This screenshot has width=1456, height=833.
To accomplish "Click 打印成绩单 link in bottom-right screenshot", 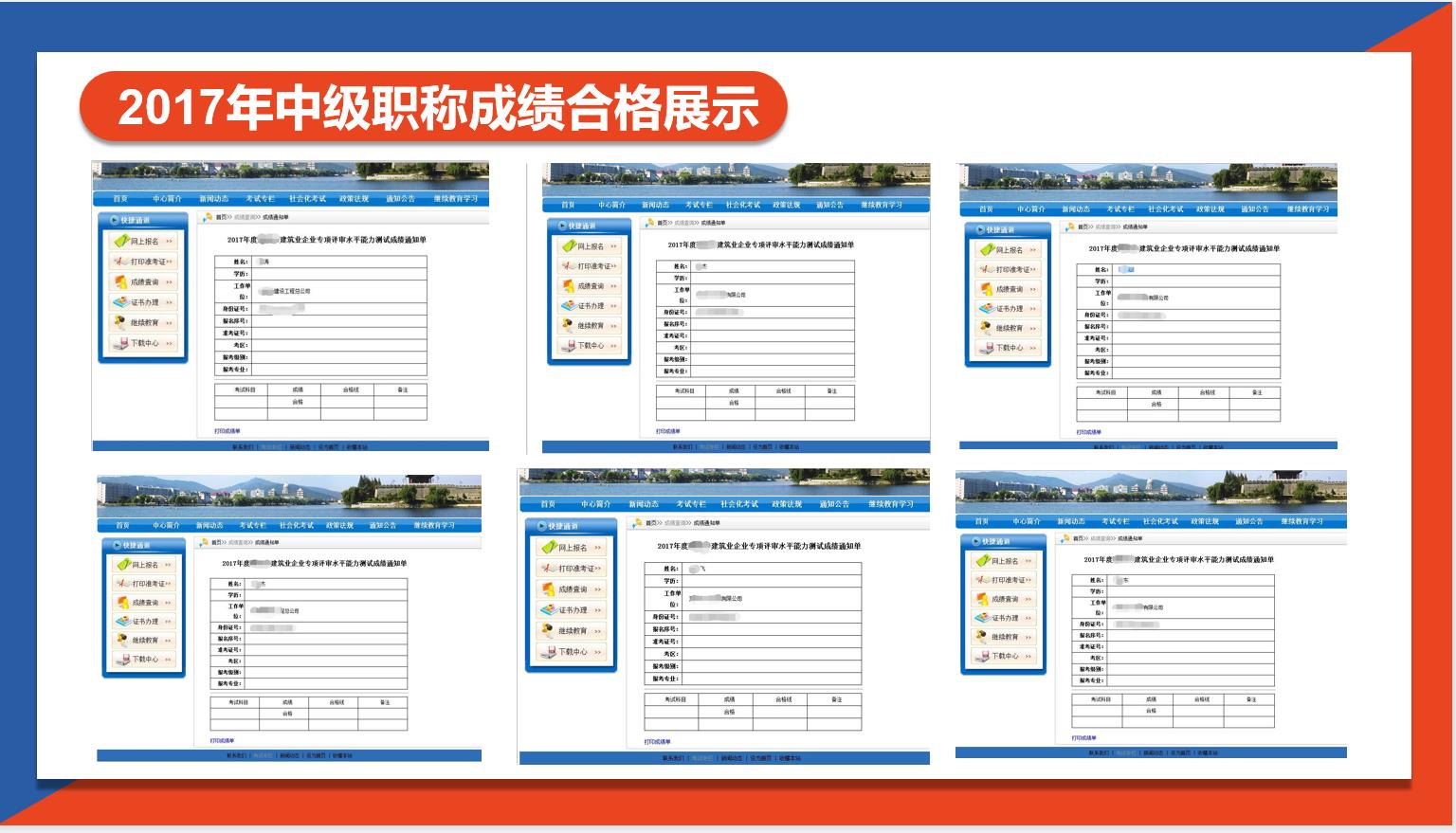I will pos(1083,737).
